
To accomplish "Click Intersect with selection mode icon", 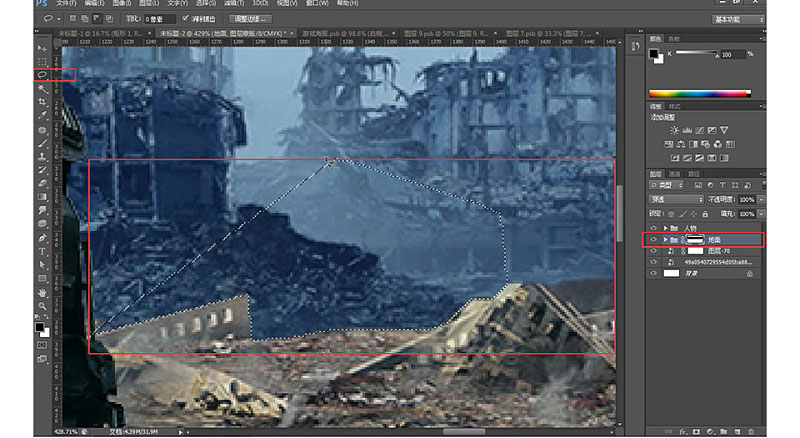I will tap(109, 18).
